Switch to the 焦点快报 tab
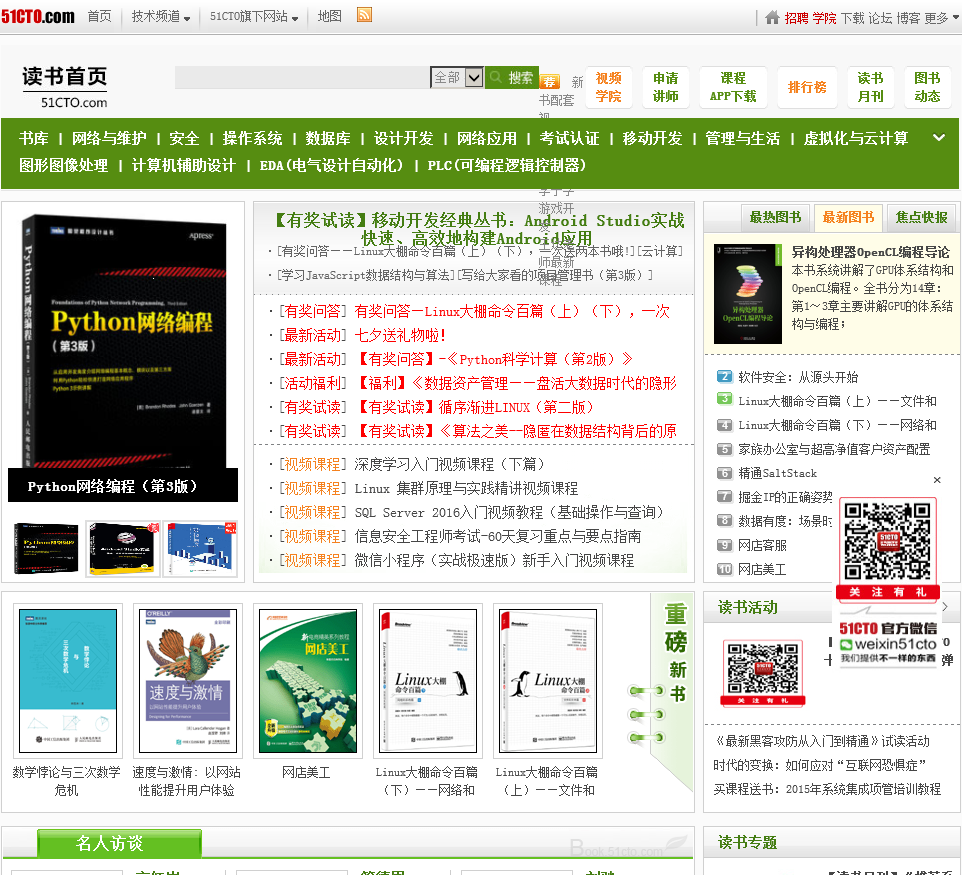962x875 pixels. (x=921, y=217)
